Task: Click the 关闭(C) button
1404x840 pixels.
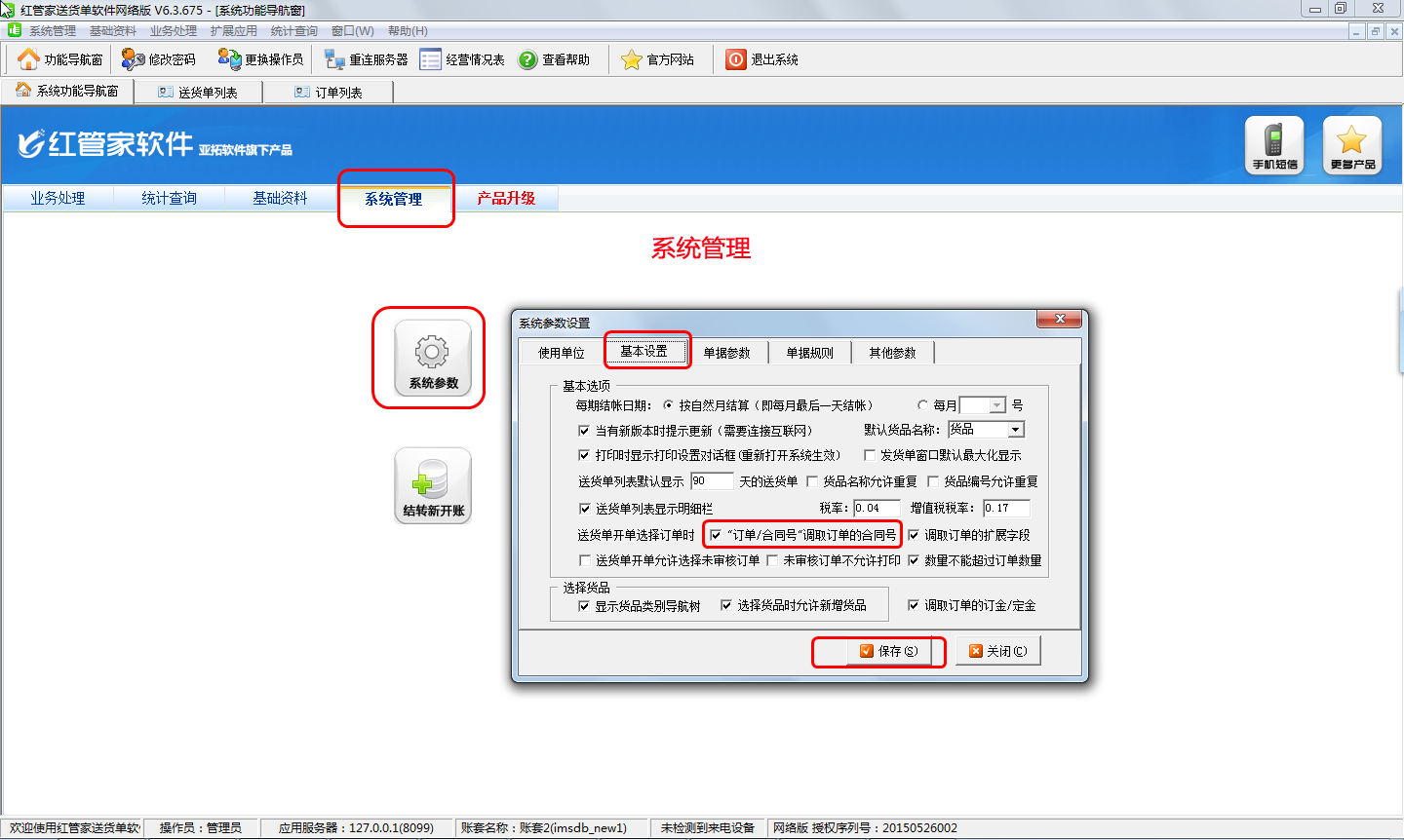Action: click(x=997, y=651)
